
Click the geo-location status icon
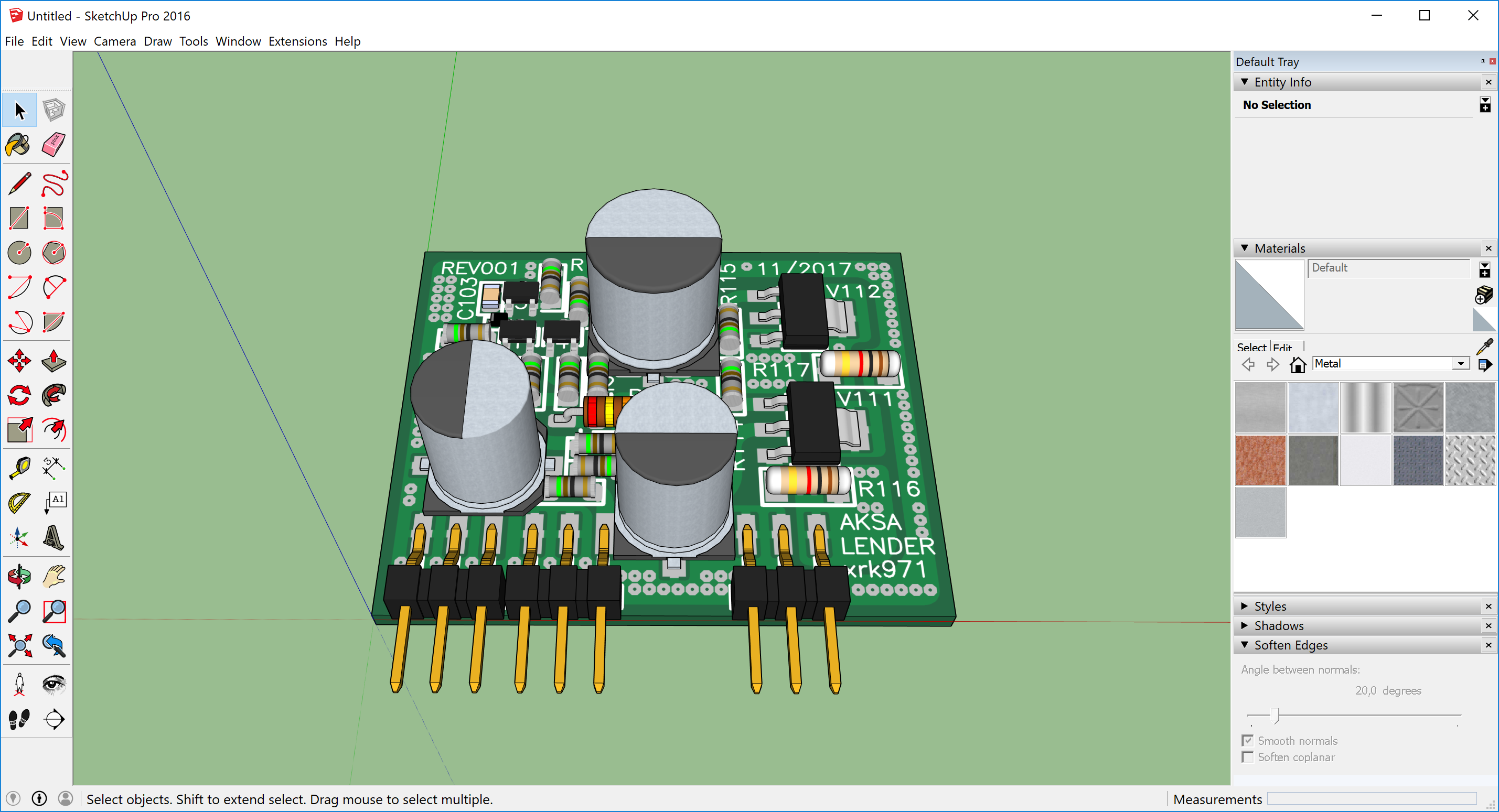(14, 798)
